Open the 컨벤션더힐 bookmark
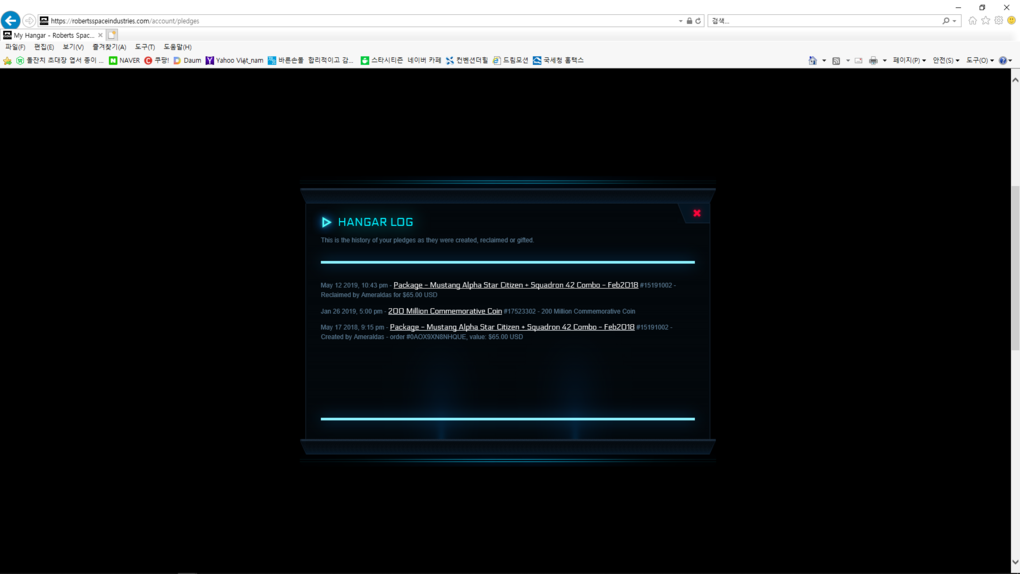This screenshot has height=574, width=1020. click(x=466, y=61)
